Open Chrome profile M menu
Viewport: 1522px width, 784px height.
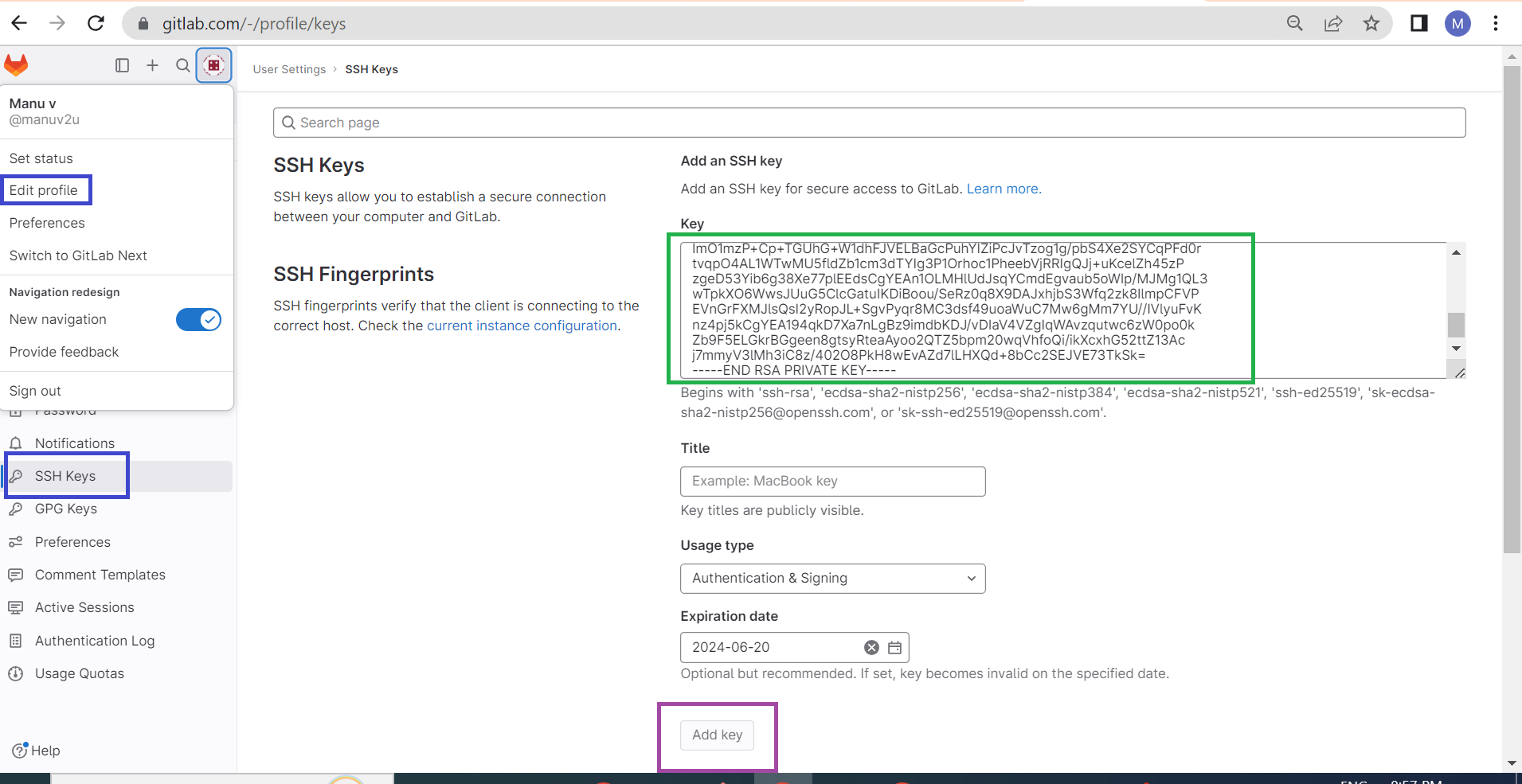tap(1457, 24)
